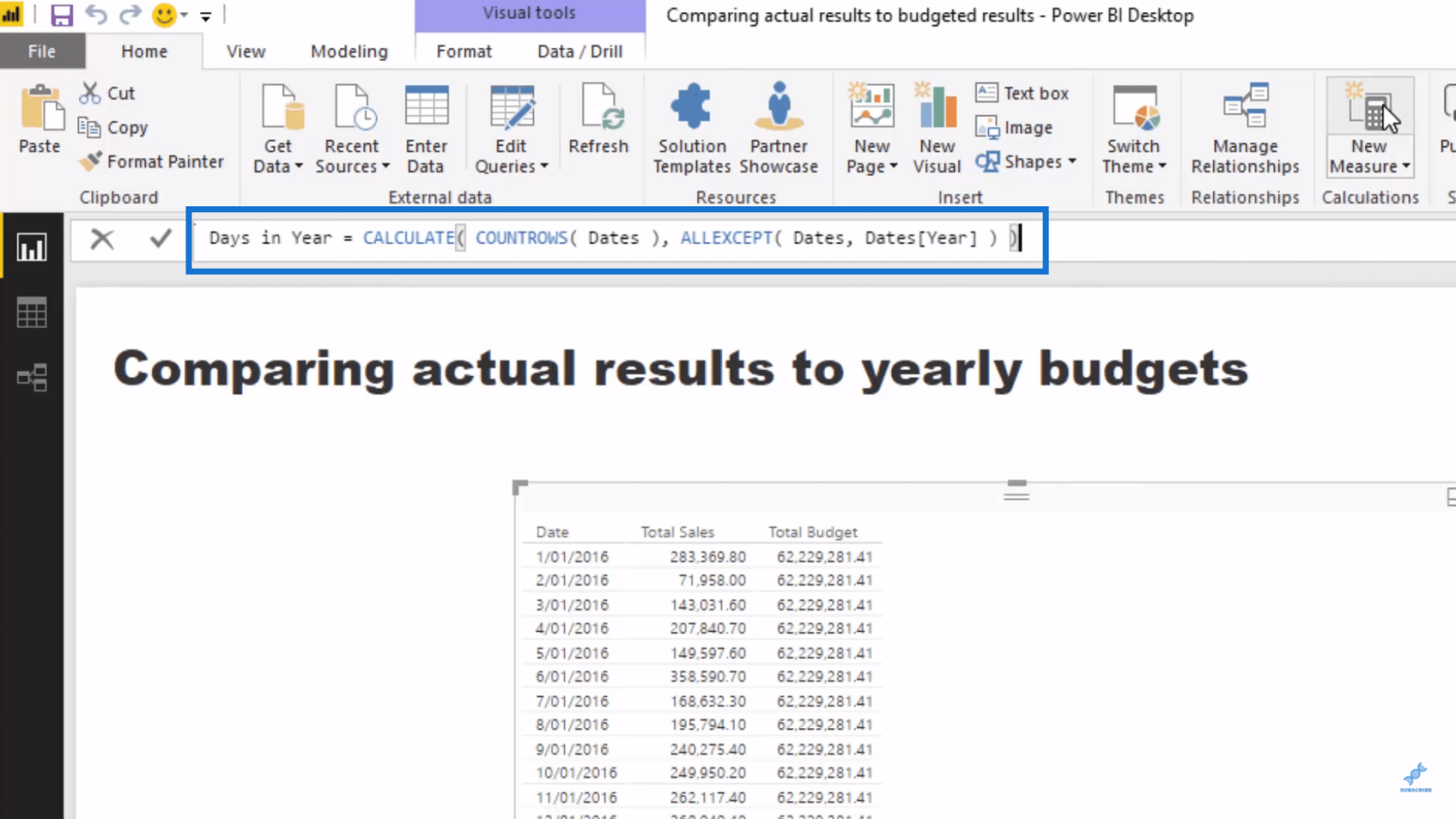Expand the New Measure dropdown arrow
1456x819 pixels.
(x=1406, y=166)
